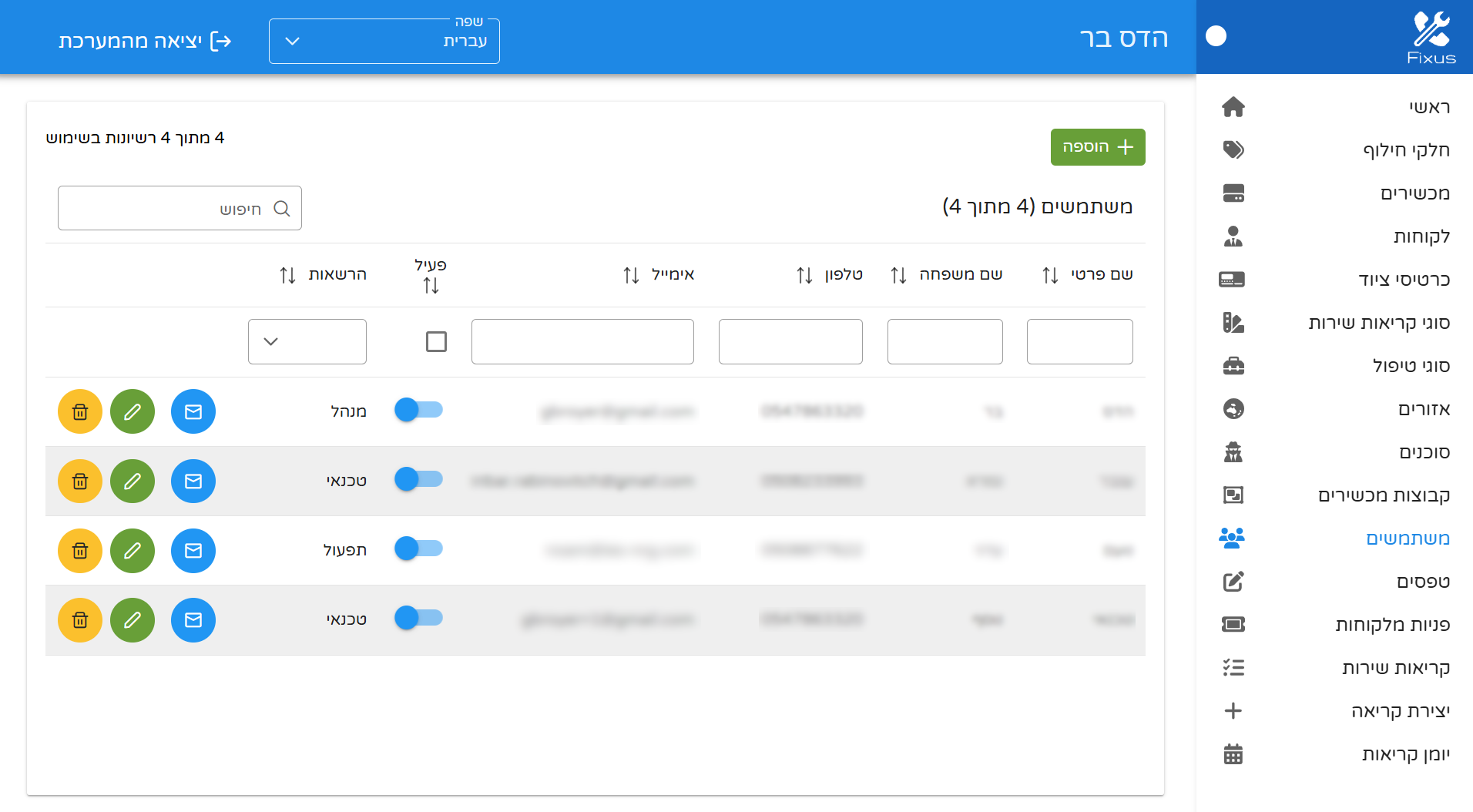1473x812 pixels.
Task: Edit the second row טכנאי user
Action: [133, 481]
